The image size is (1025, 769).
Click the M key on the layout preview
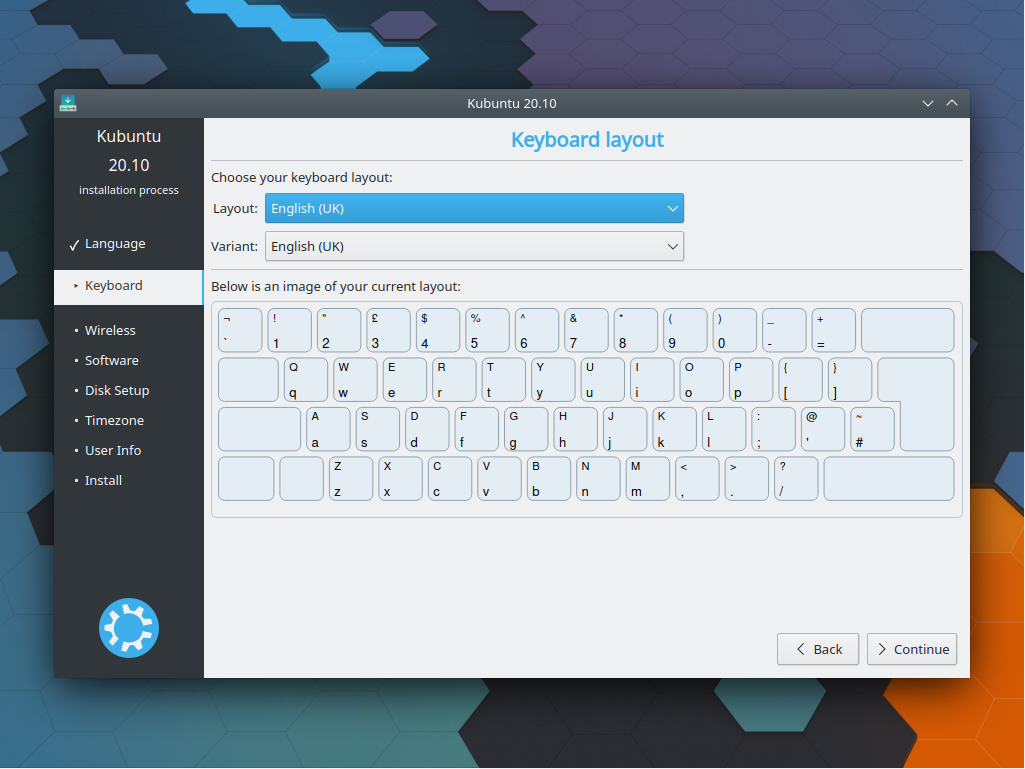tap(648, 479)
